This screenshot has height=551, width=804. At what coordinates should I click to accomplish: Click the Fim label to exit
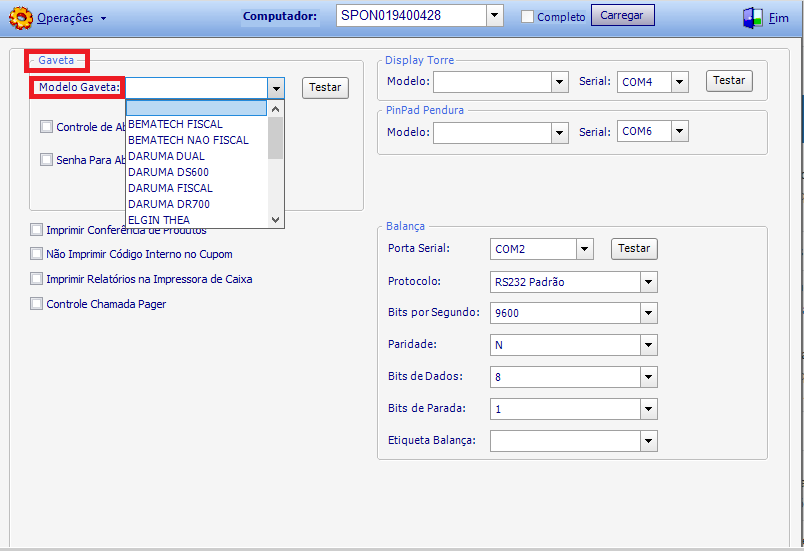[778, 18]
